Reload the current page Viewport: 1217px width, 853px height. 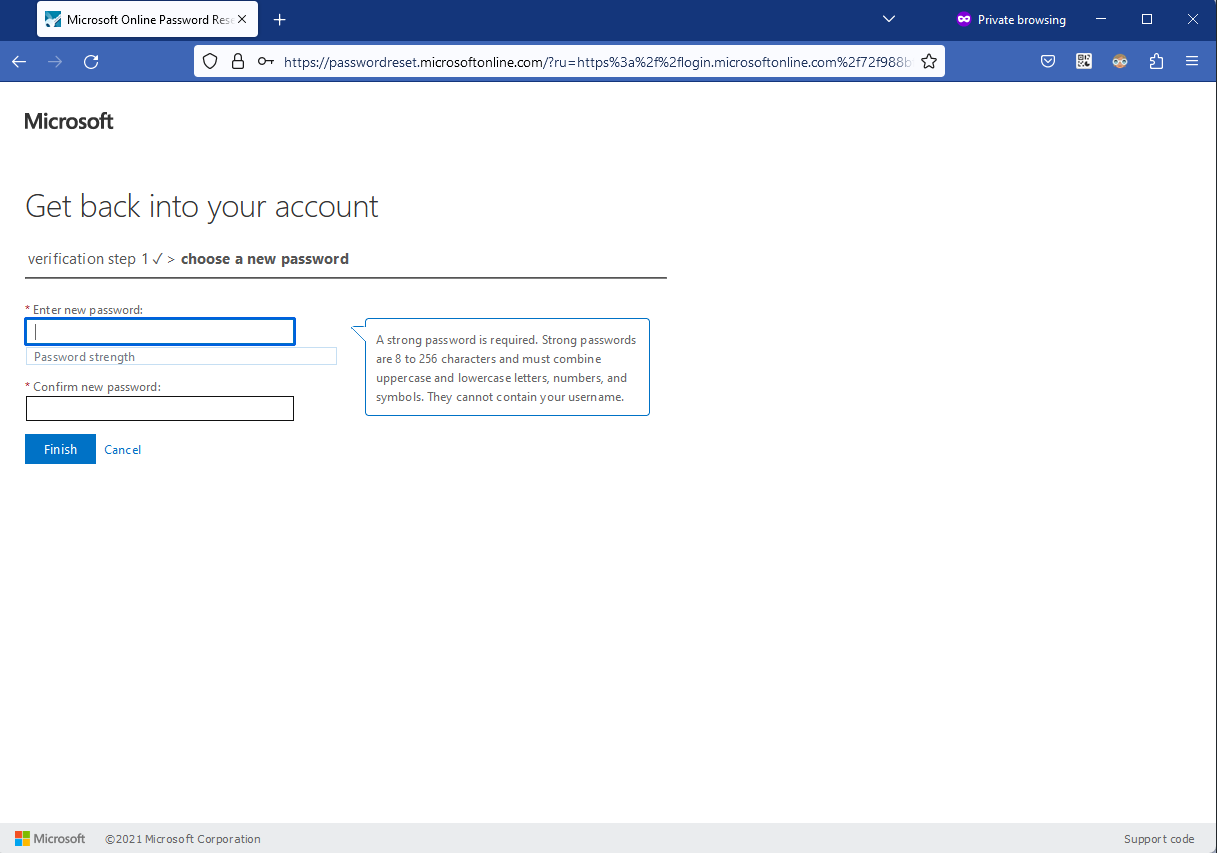click(x=90, y=61)
